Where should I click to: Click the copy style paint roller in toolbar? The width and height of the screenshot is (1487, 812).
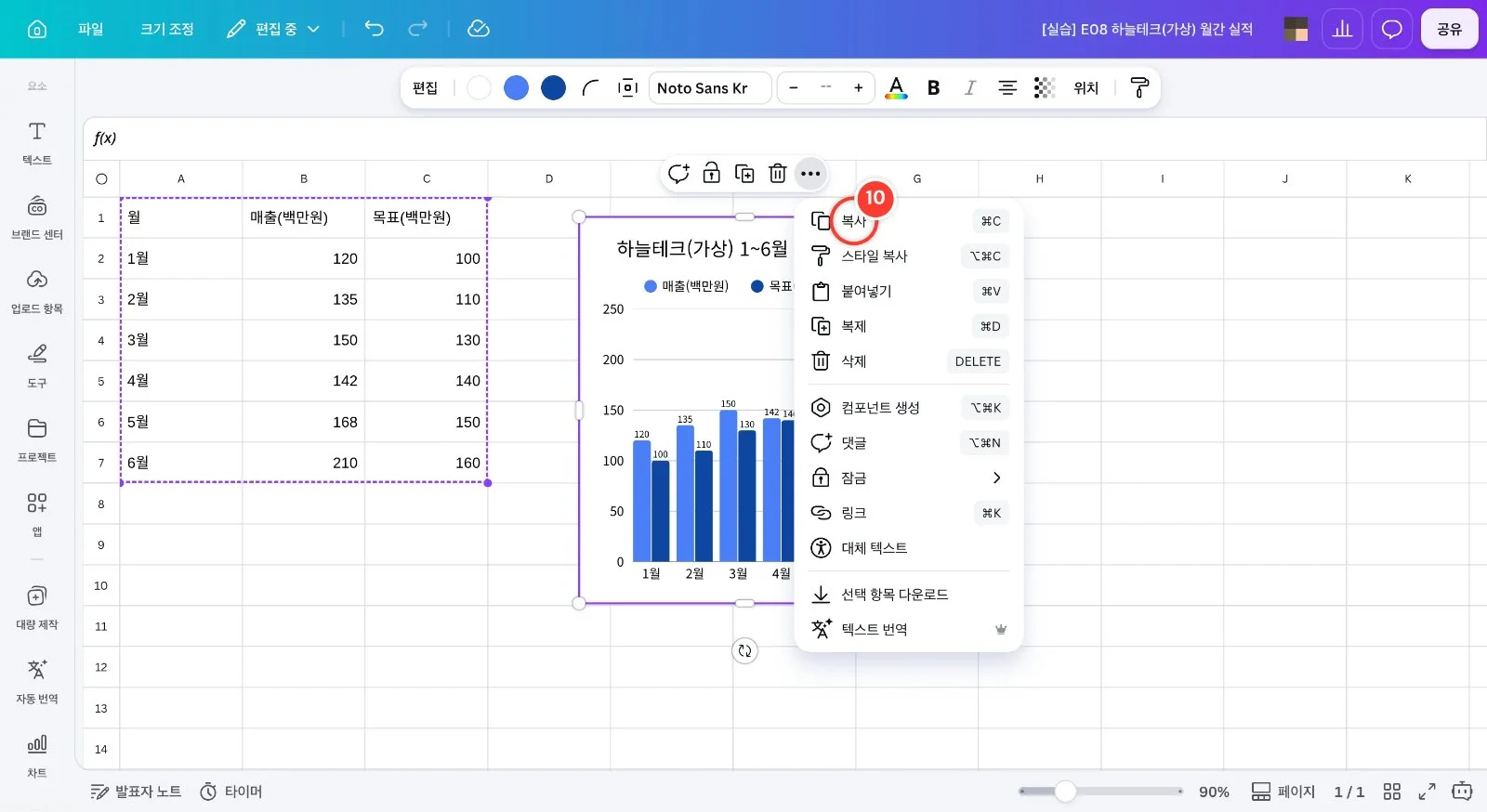tap(1139, 88)
